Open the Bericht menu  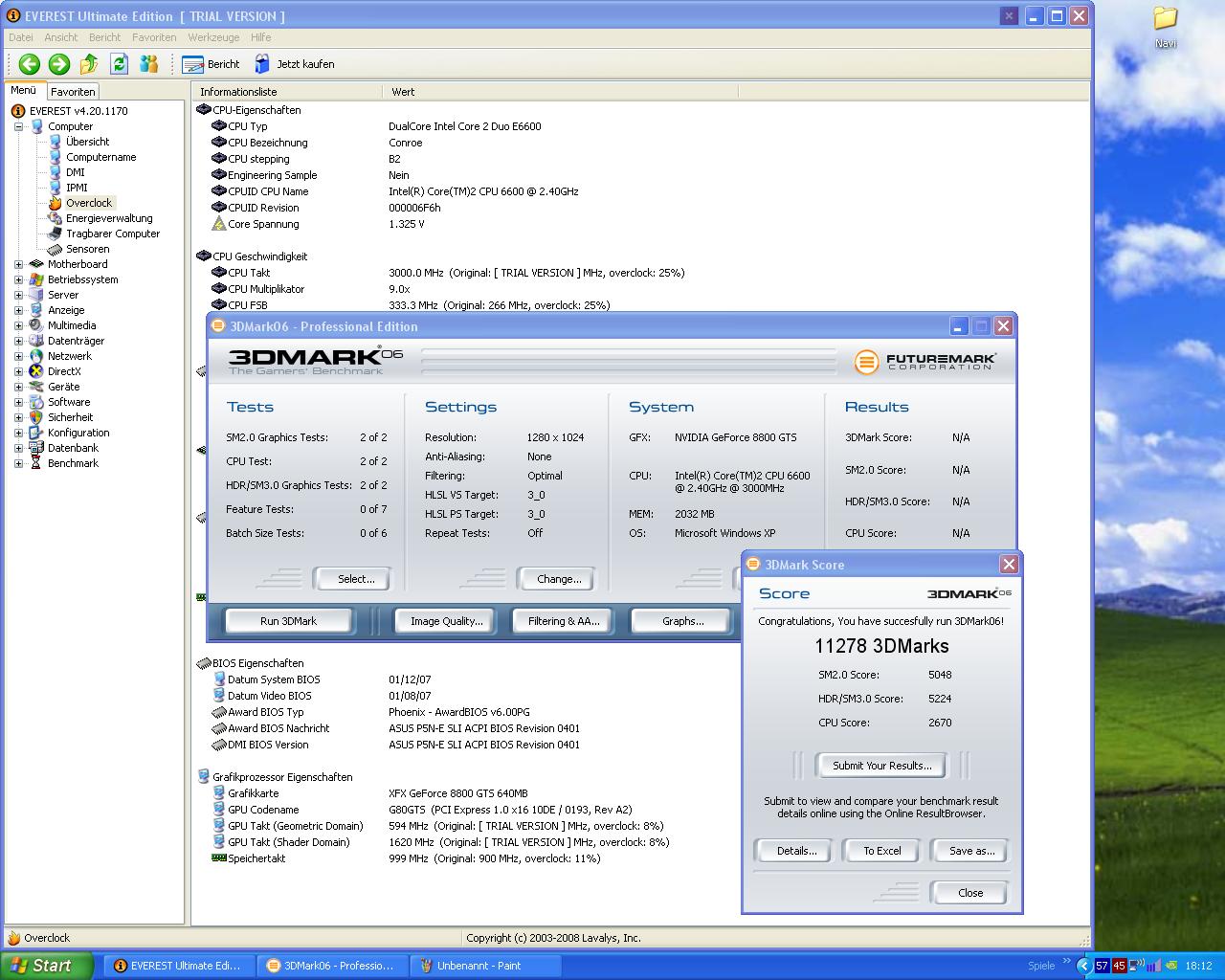click(x=104, y=37)
